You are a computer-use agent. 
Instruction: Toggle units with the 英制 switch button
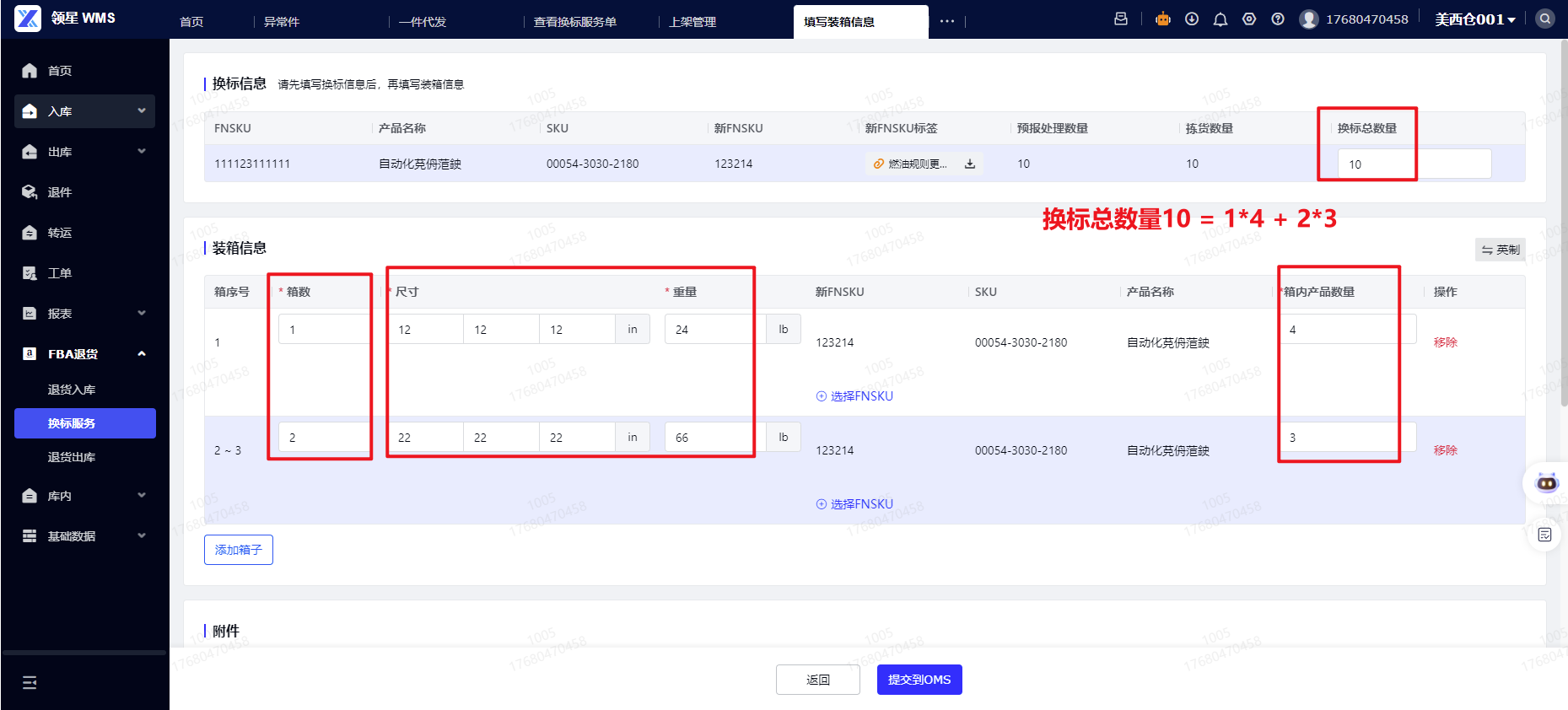click(x=1501, y=250)
